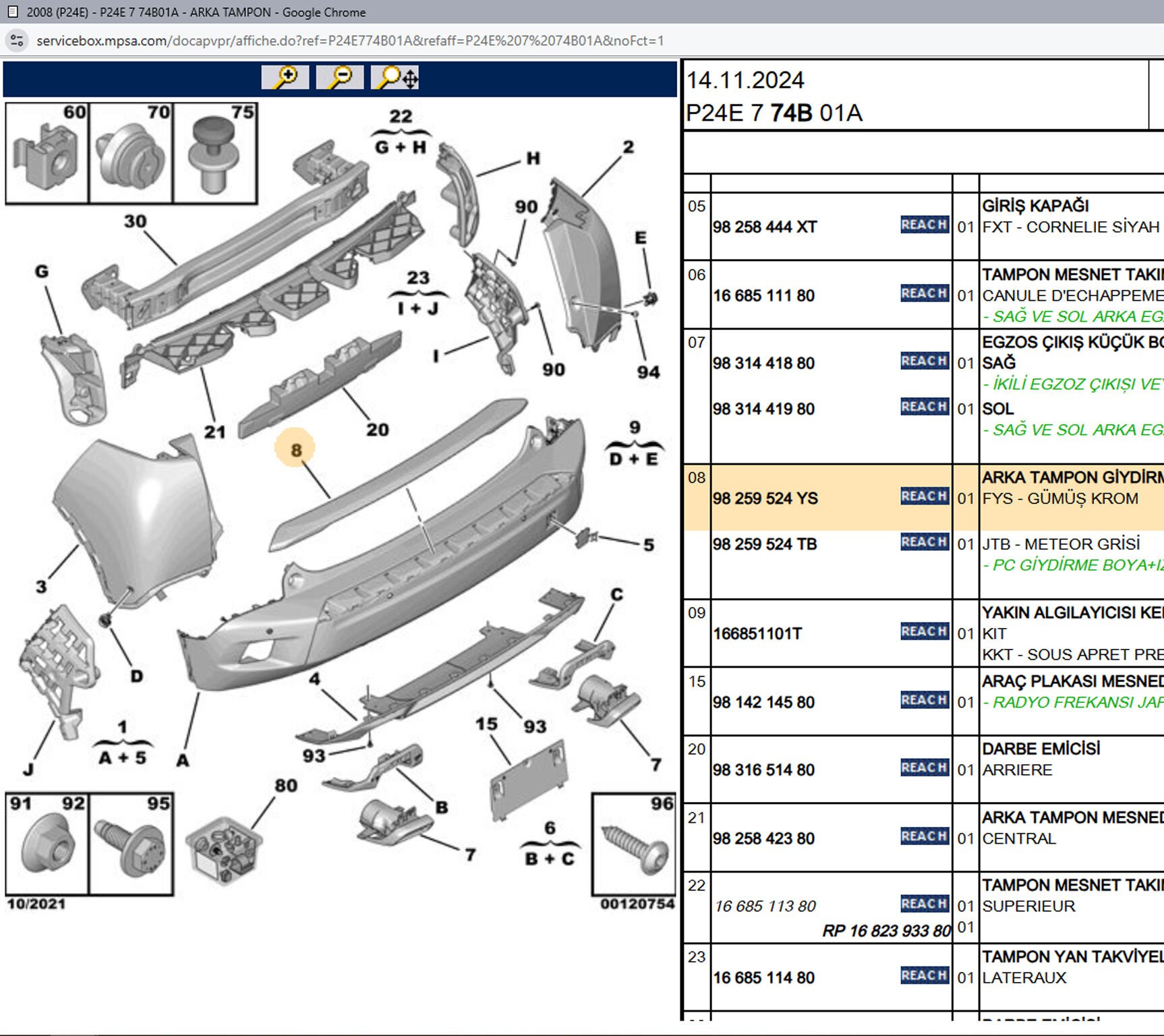Screen dimensions: 1164x1036
Task: Select part number 166851101T sensor kit
Action: click(757, 634)
